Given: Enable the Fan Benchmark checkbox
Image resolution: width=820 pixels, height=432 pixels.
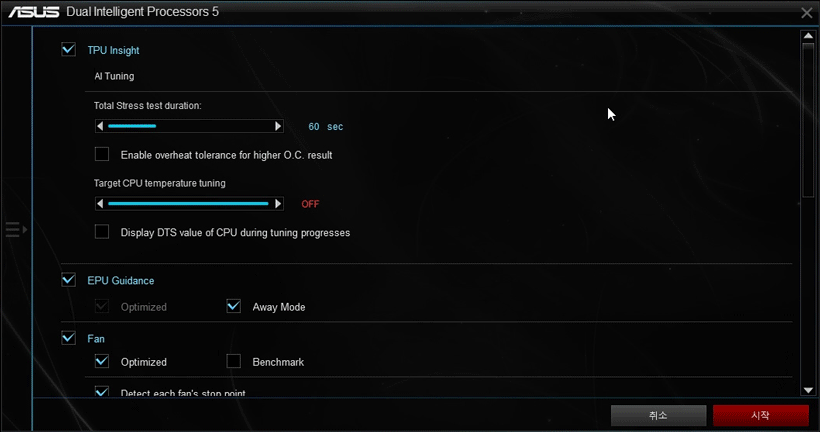Looking at the screenshot, I should tap(234, 361).
